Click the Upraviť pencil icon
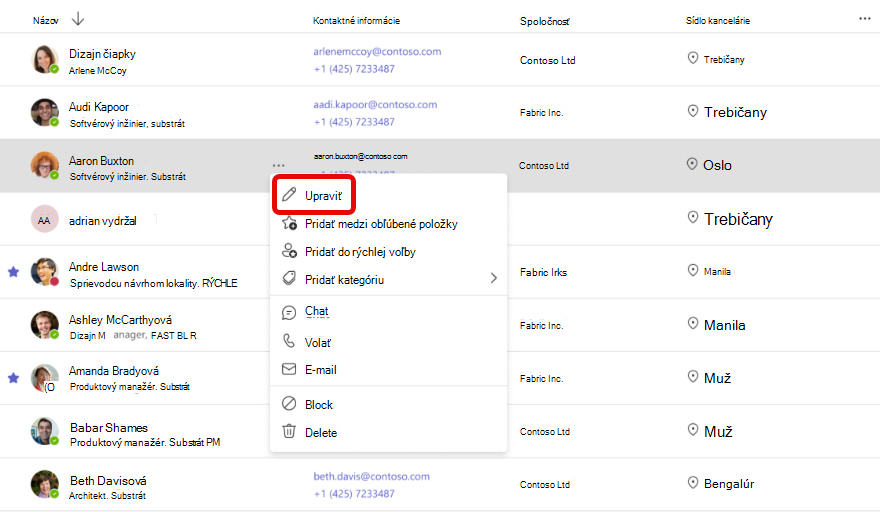Screen dimensions: 880x512 [288, 195]
